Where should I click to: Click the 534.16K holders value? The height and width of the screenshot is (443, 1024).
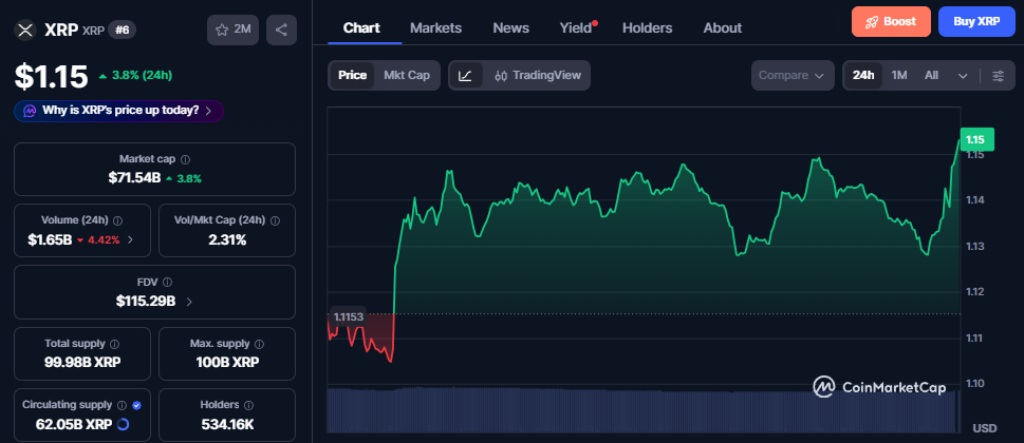(x=227, y=425)
